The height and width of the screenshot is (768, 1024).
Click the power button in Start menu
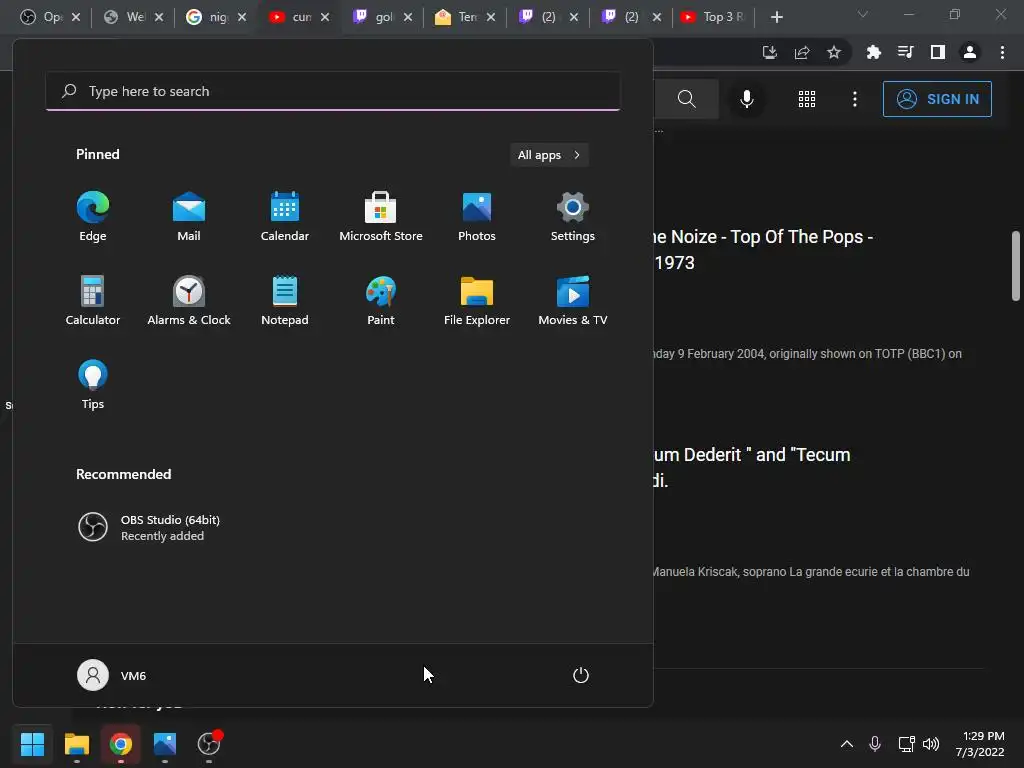(581, 675)
